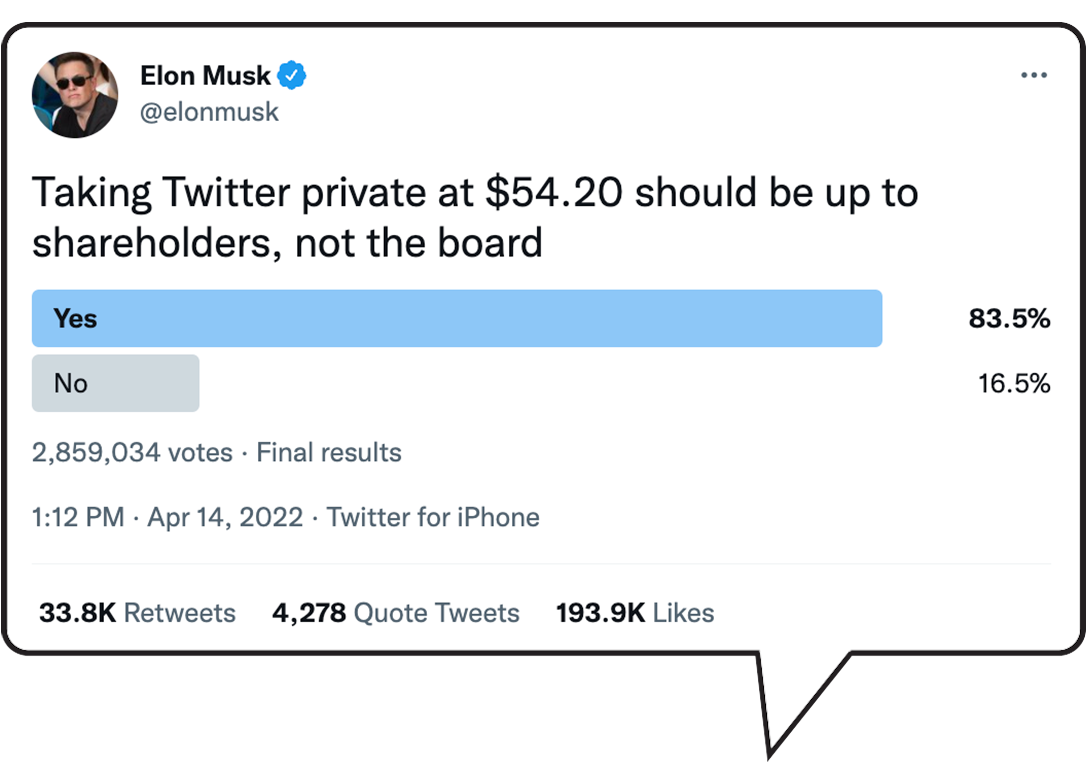Click the Elon Musk display name
1086x779 pixels.
coord(205,75)
